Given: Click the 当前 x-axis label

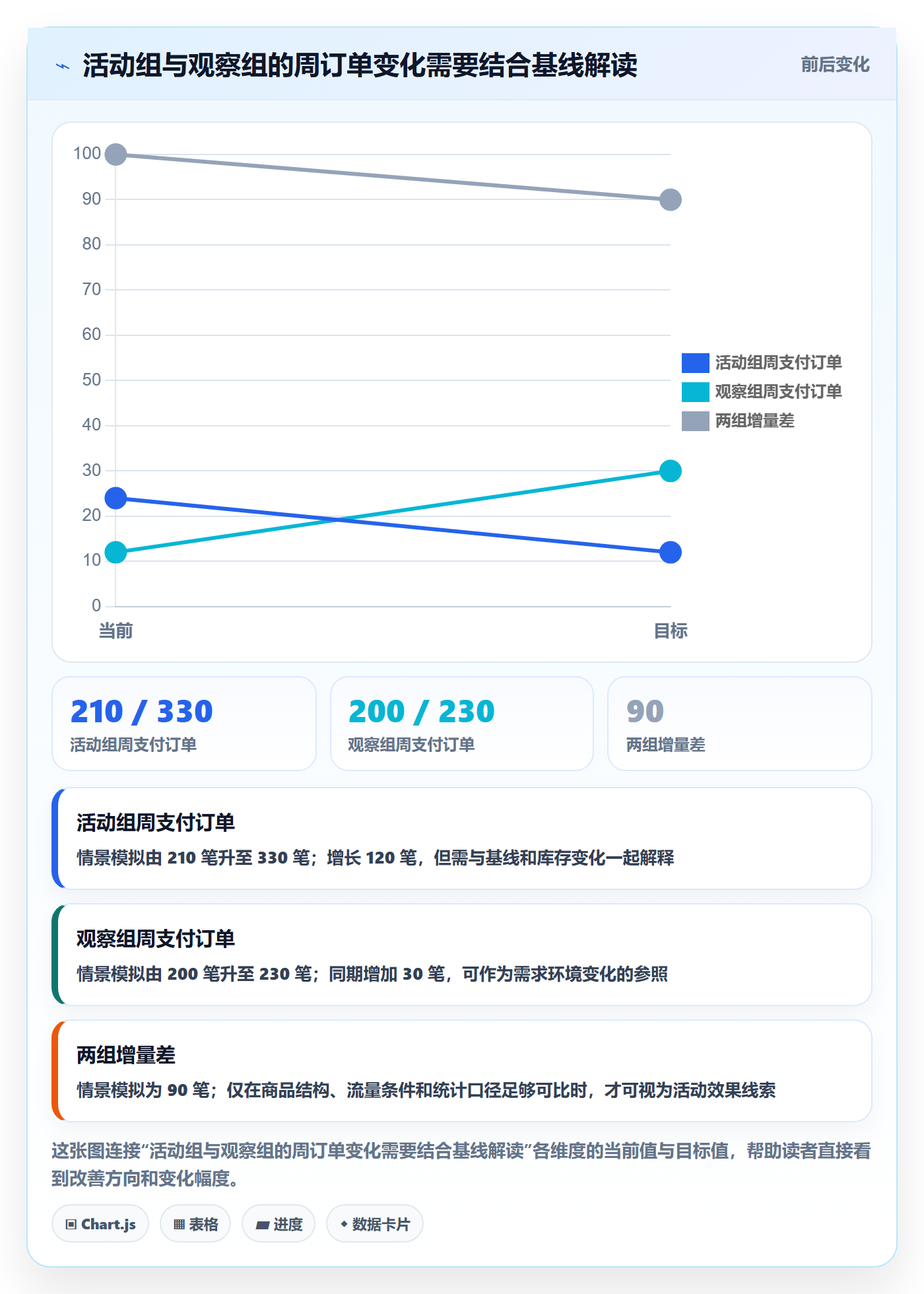Looking at the screenshot, I should click(115, 631).
